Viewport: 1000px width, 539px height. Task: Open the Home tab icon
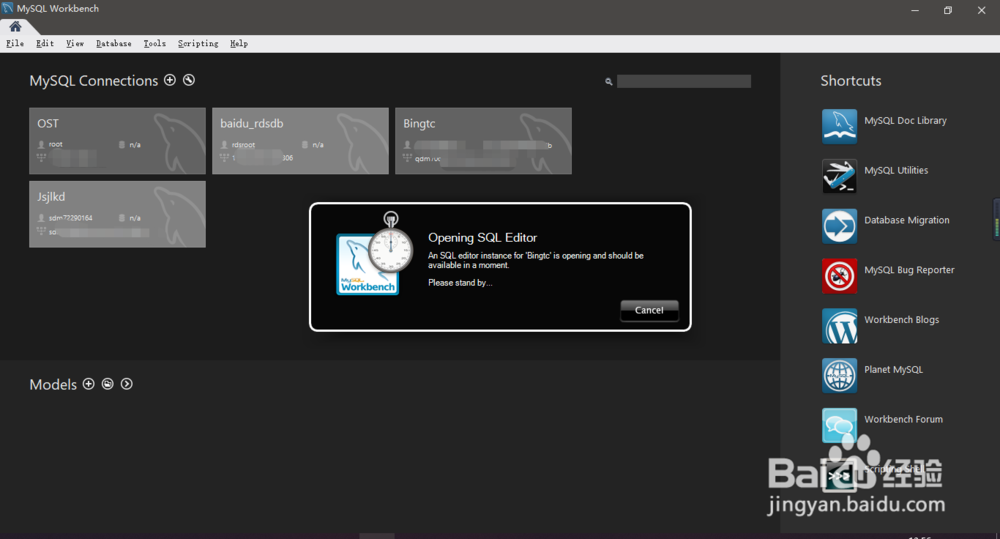tap(15, 27)
